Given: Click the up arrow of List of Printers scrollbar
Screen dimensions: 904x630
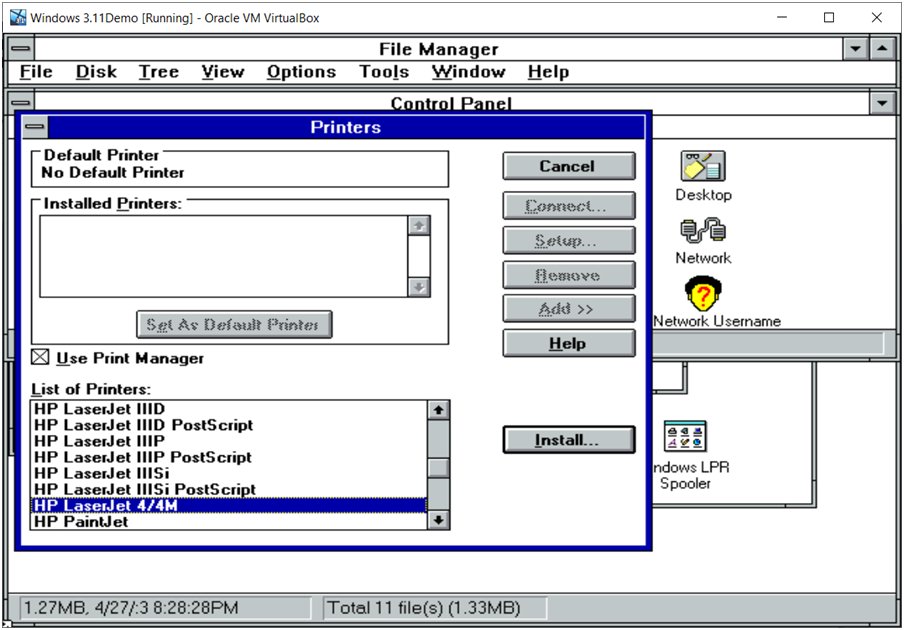Looking at the screenshot, I should click(439, 410).
